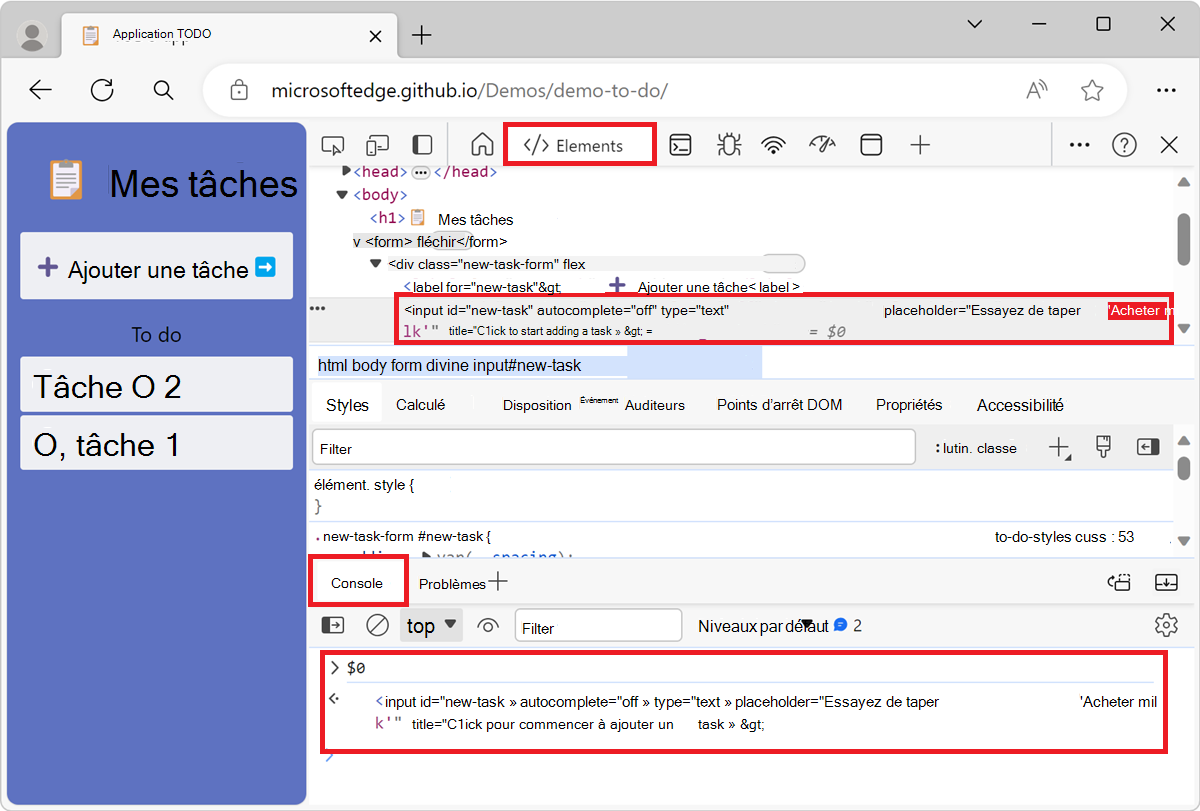
Task: Submit new task with the arrow button
Action: point(265,267)
